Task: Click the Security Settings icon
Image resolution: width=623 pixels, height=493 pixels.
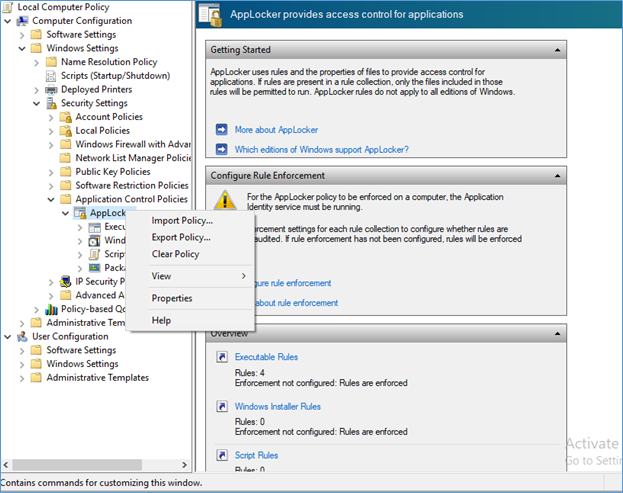Action: pyautogui.click(x=51, y=103)
